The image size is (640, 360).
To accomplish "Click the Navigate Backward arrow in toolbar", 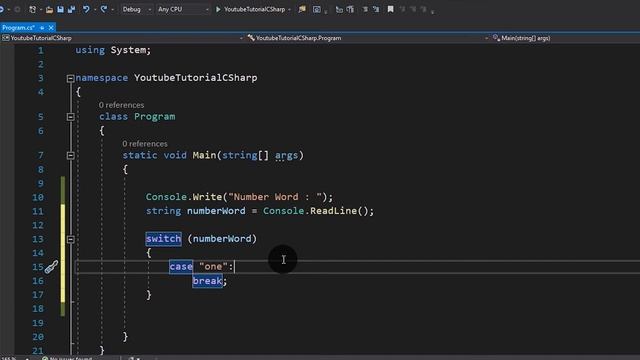I will tap(2, 9).
